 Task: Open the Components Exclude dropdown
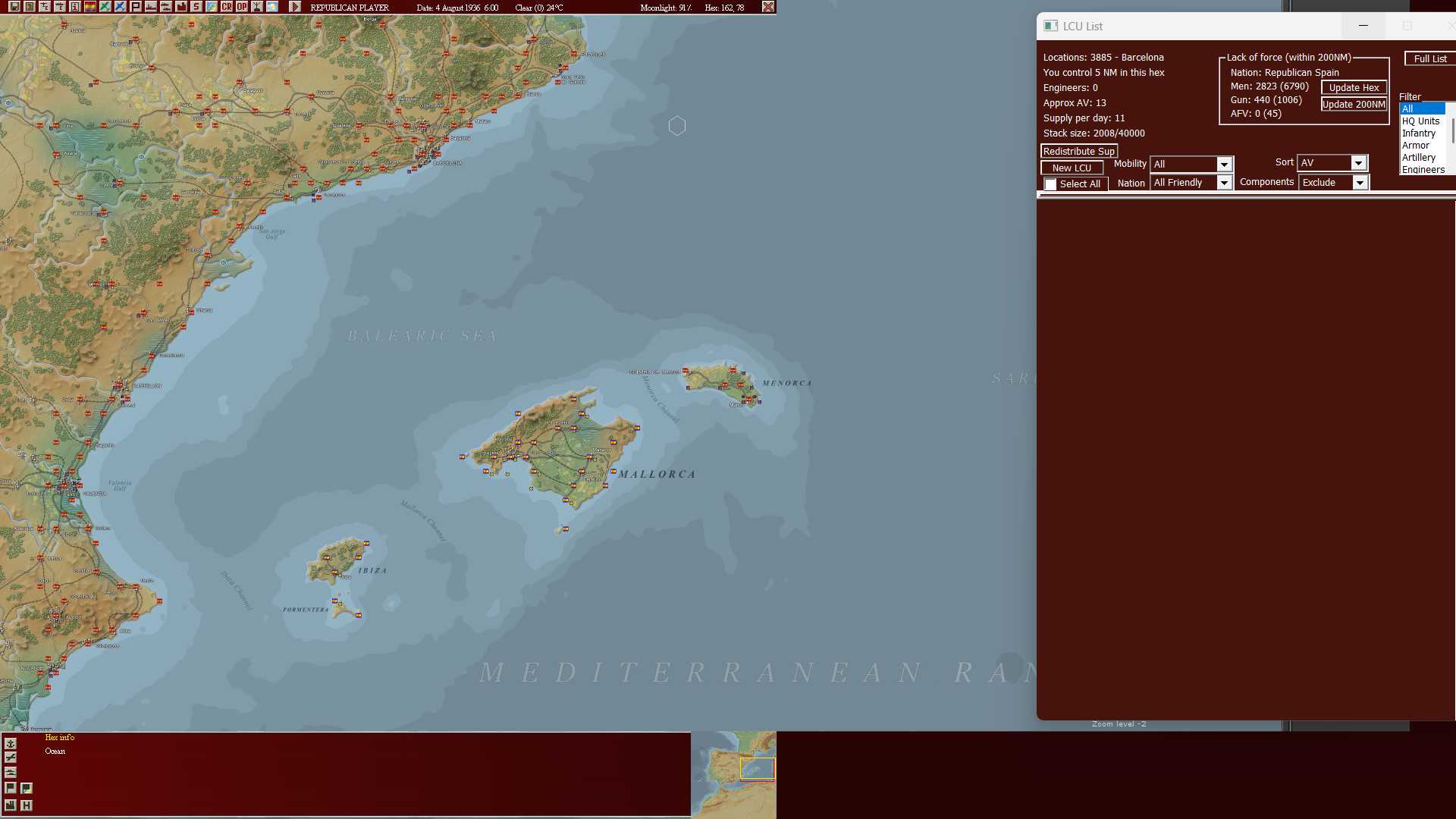tap(1361, 182)
